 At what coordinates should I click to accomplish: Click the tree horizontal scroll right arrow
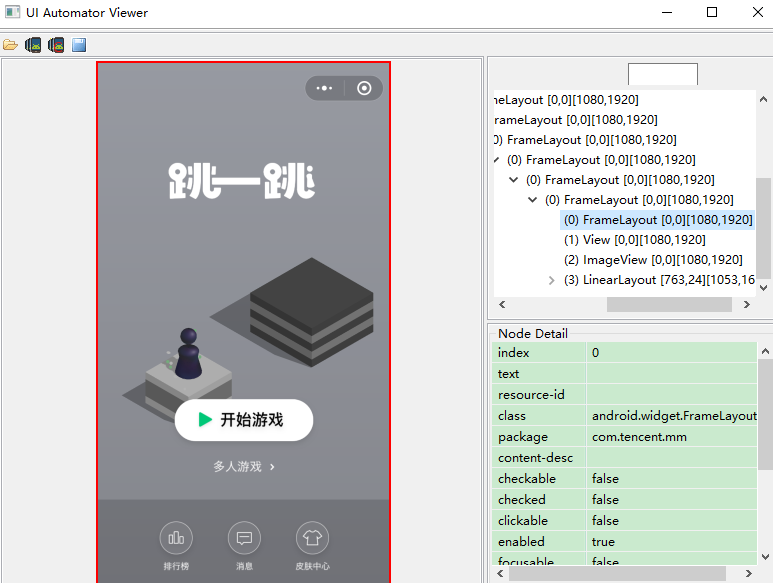(746, 305)
